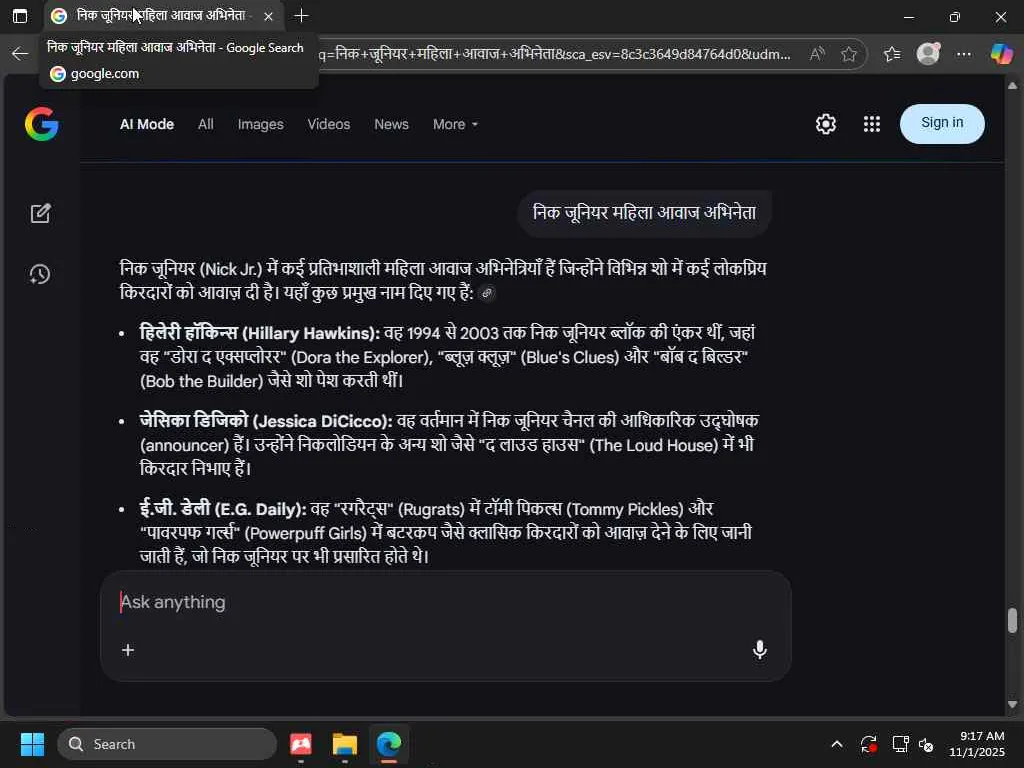Open the tab actions menu icon

[20, 16]
